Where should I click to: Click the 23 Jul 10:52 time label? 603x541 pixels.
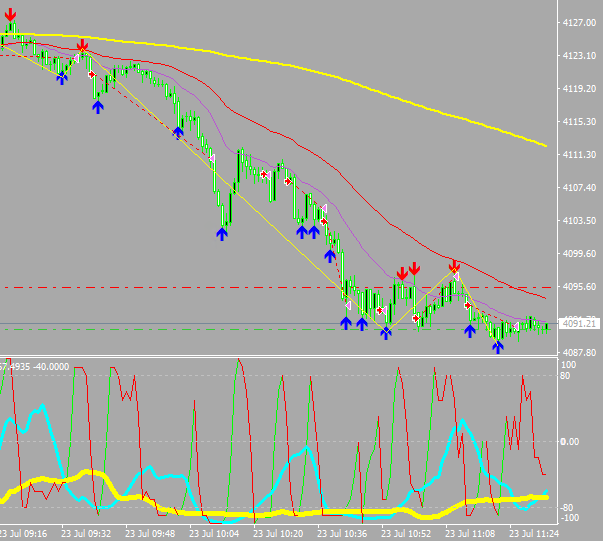406,534
